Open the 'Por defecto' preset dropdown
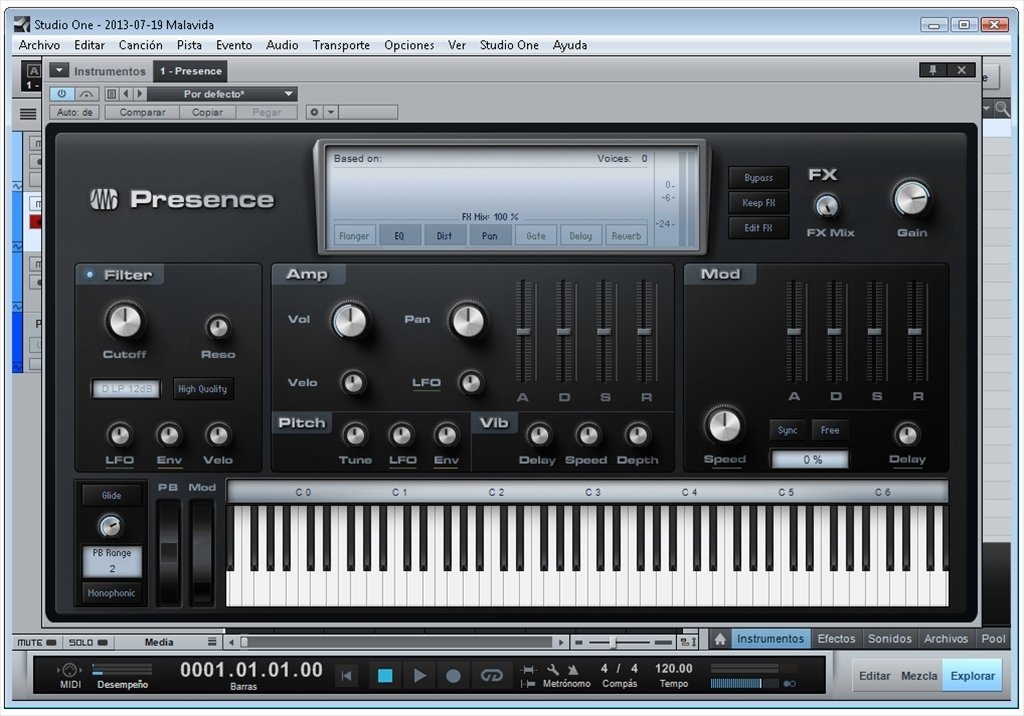This screenshot has height=716, width=1024. click(x=222, y=94)
